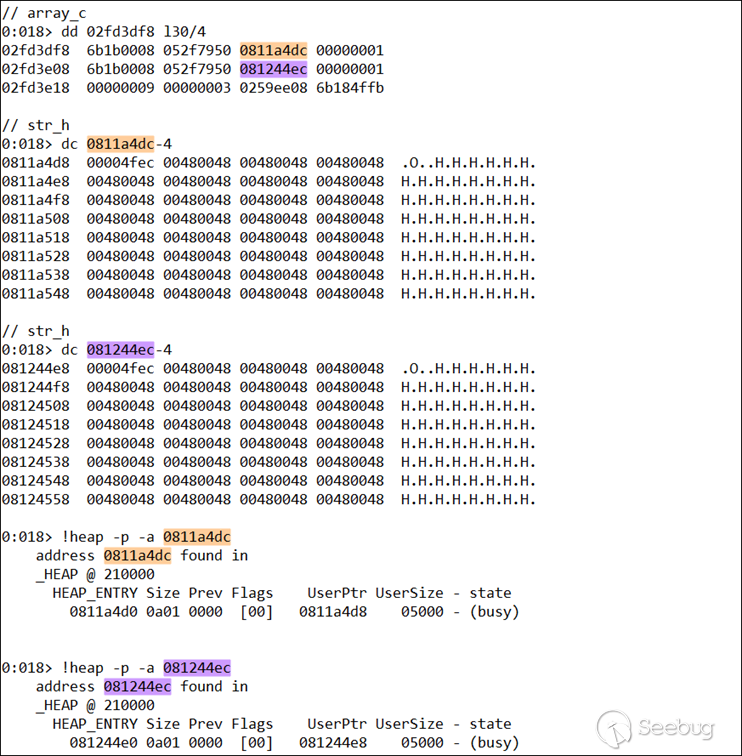Click the '// array_c' comment line

tap(44, 13)
